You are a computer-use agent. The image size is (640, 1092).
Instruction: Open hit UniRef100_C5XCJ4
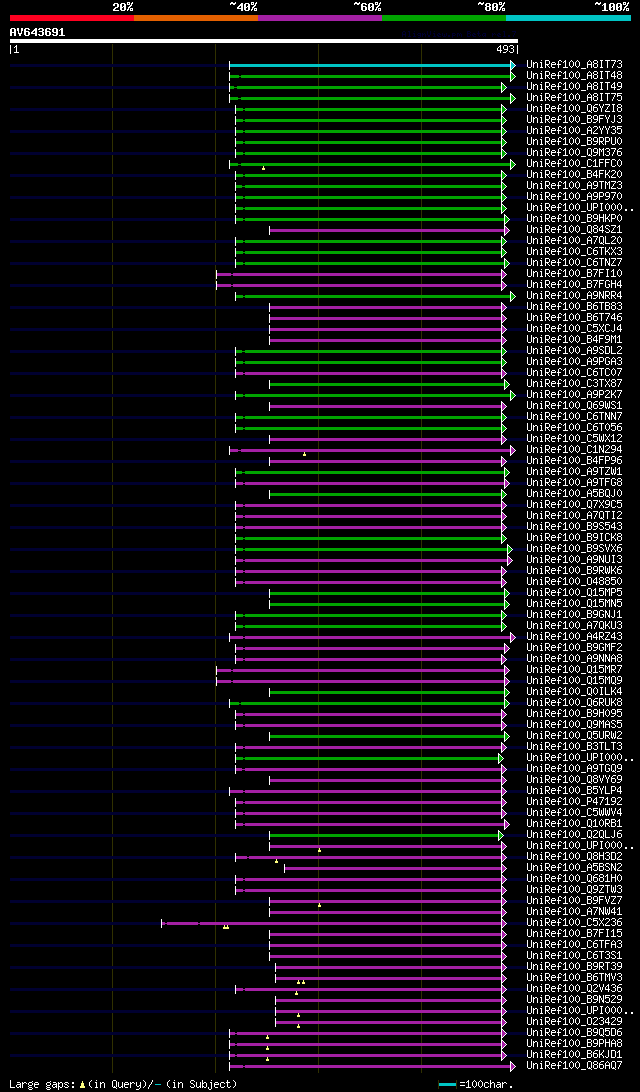tap(575, 329)
